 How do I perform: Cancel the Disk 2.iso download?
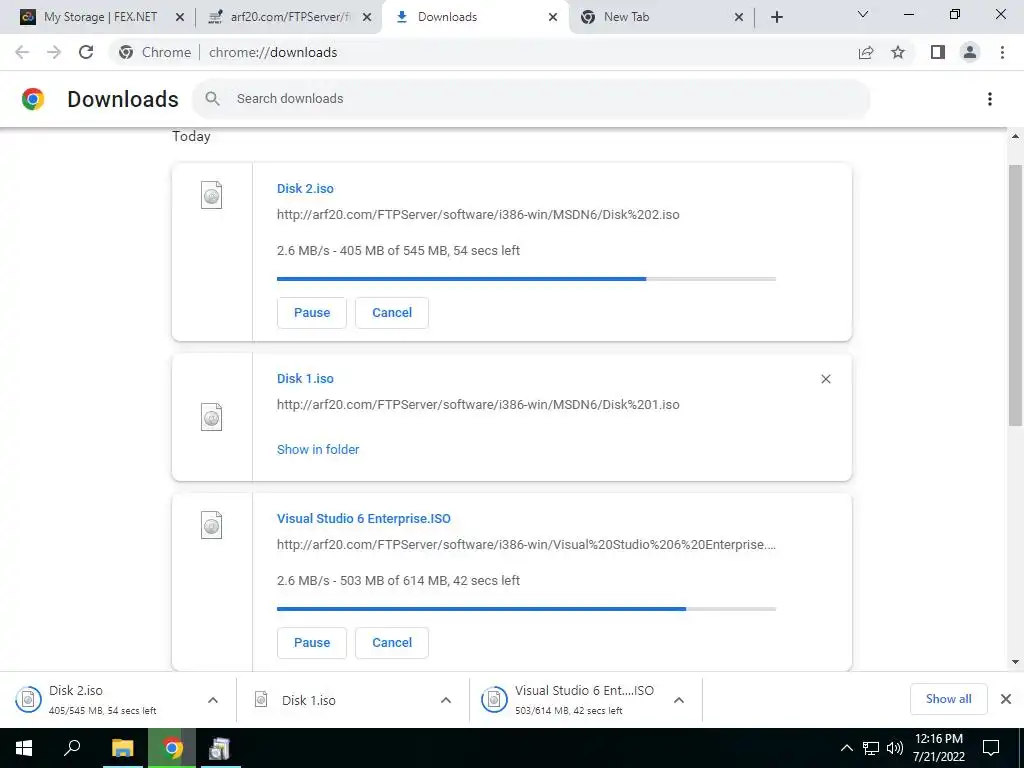(x=392, y=313)
